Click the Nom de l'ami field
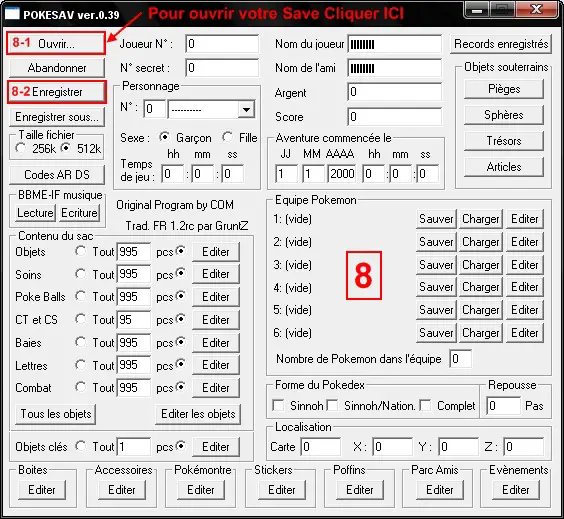Screen dimensions: 564x519 (395, 68)
